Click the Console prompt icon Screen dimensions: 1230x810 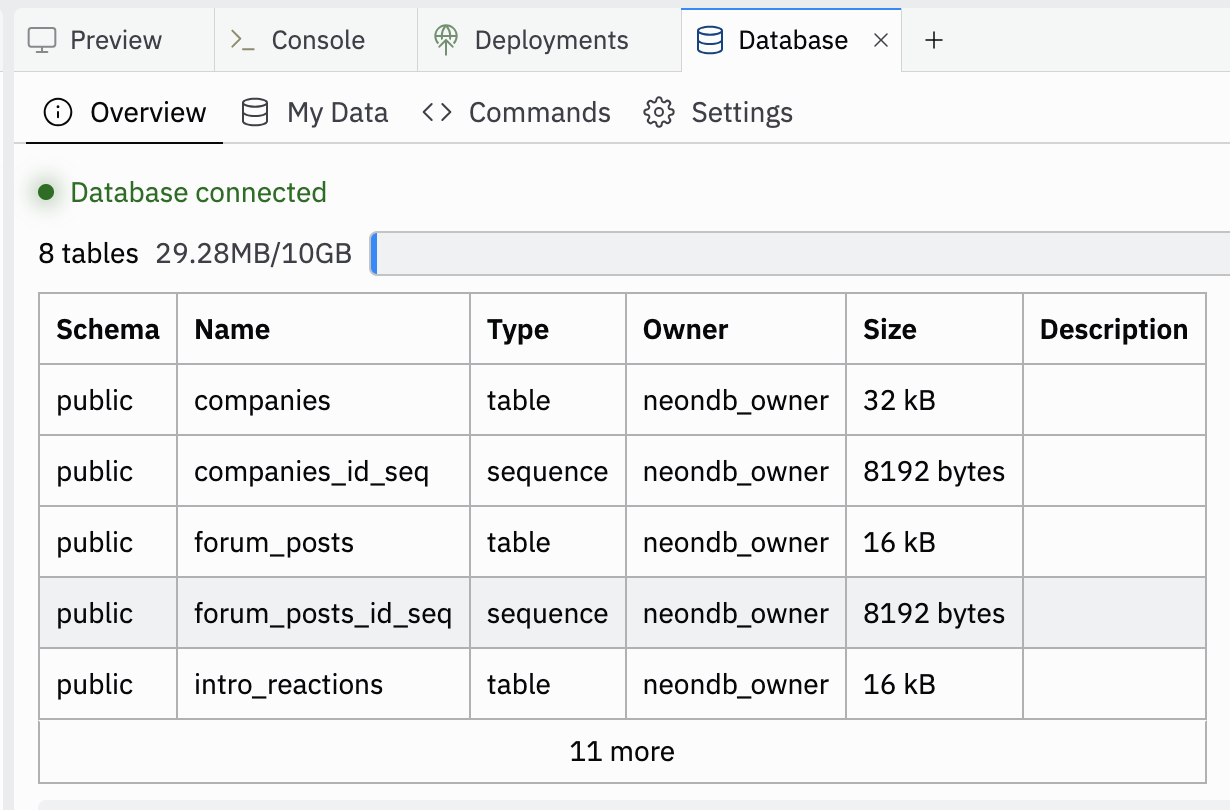coord(243,40)
